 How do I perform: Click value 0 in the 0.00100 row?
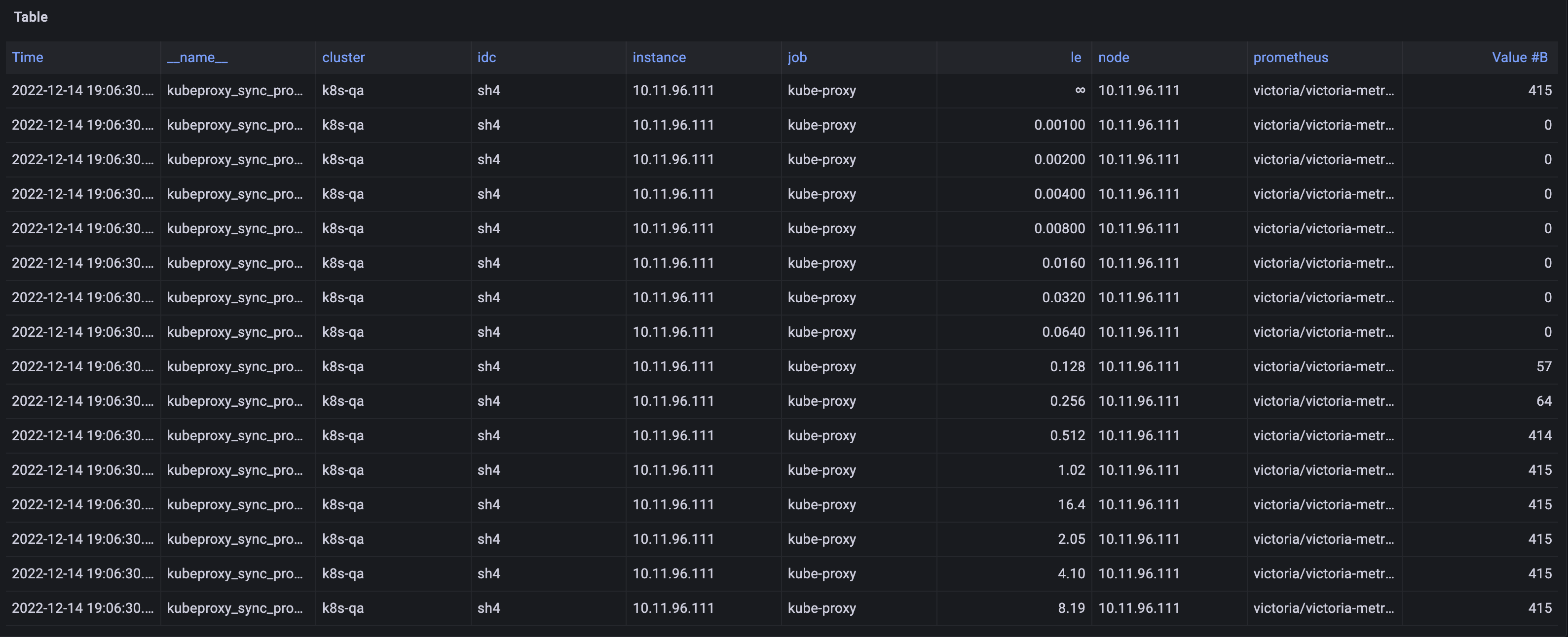[1548, 125]
